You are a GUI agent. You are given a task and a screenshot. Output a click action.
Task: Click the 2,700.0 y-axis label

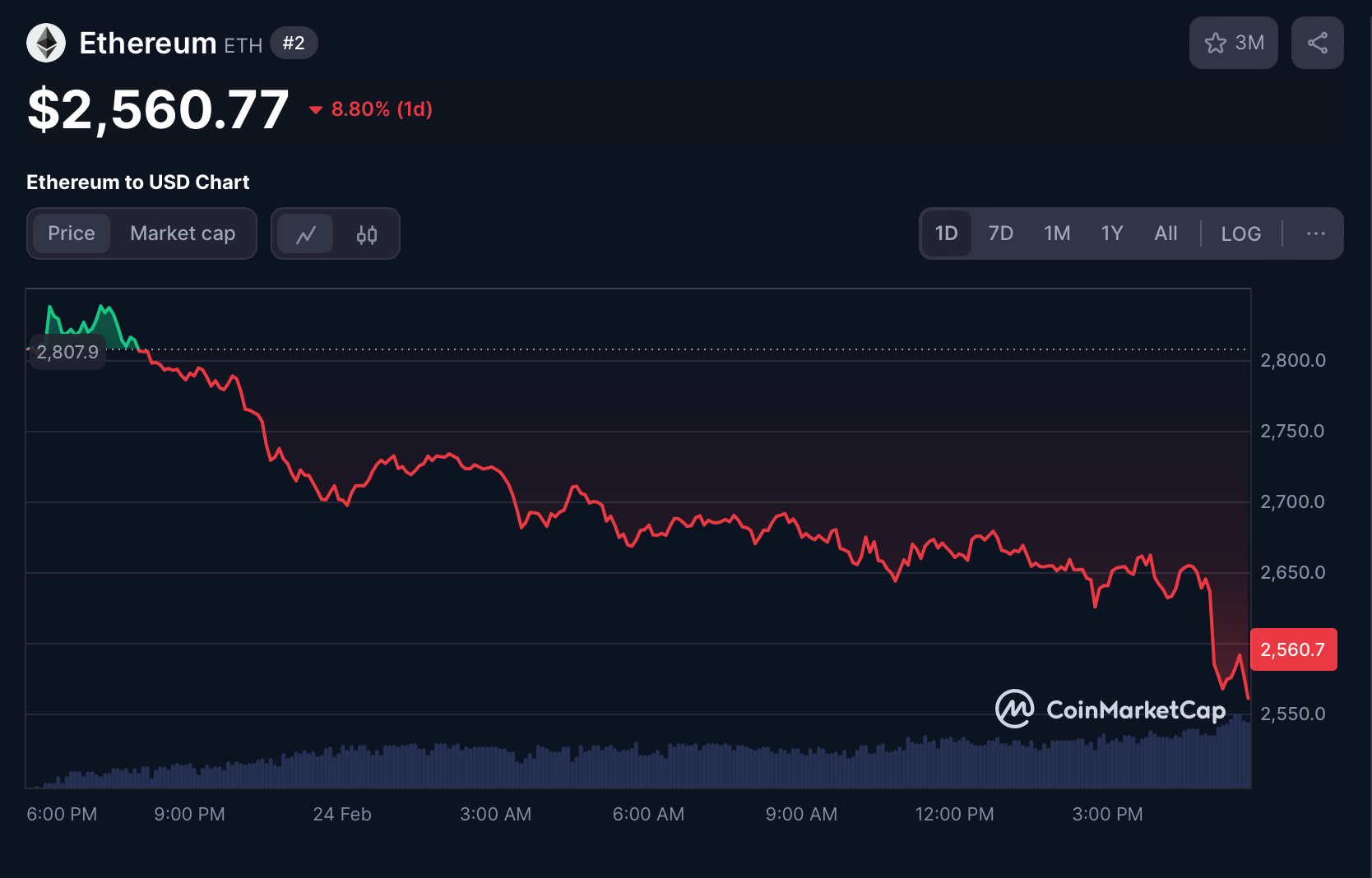1293,501
